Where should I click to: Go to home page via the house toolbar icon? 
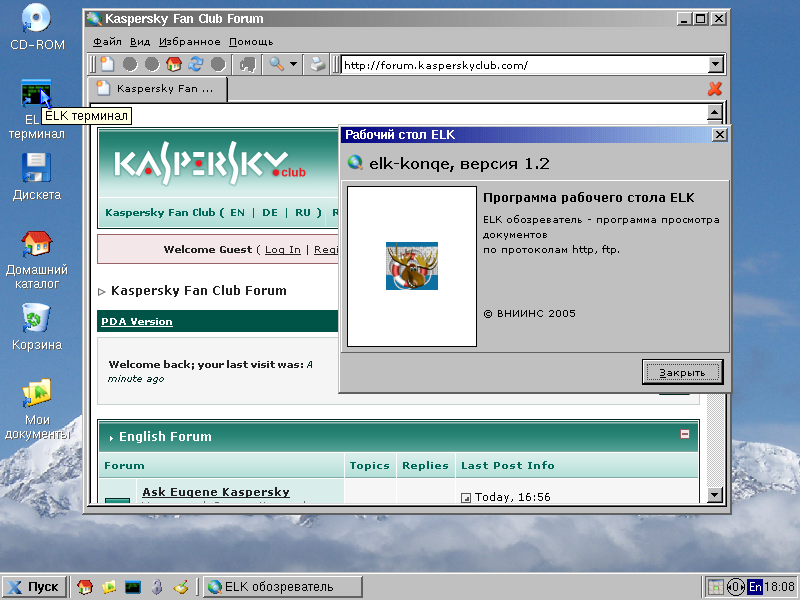[174, 64]
